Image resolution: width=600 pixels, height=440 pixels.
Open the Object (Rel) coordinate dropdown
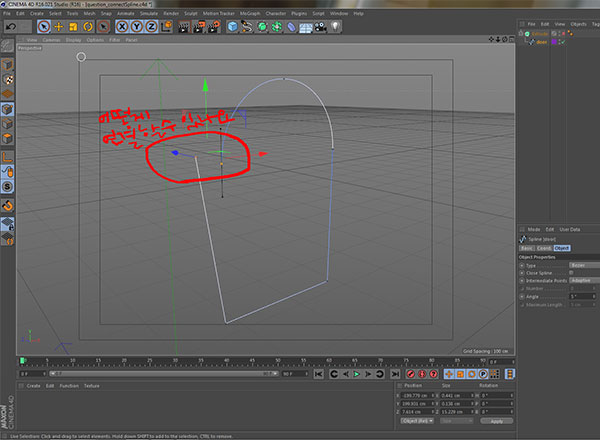click(x=417, y=421)
